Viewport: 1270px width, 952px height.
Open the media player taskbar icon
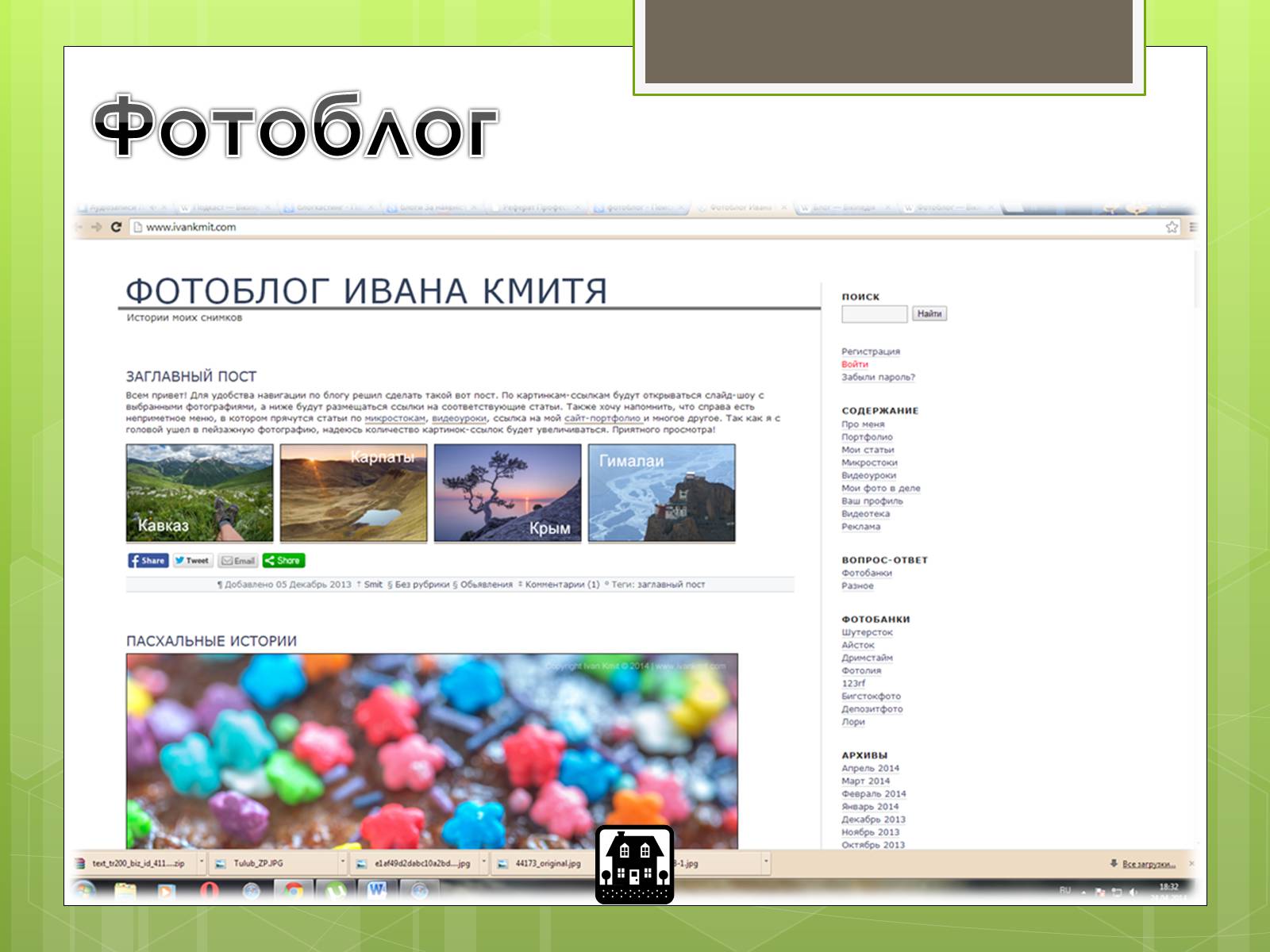point(166,891)
